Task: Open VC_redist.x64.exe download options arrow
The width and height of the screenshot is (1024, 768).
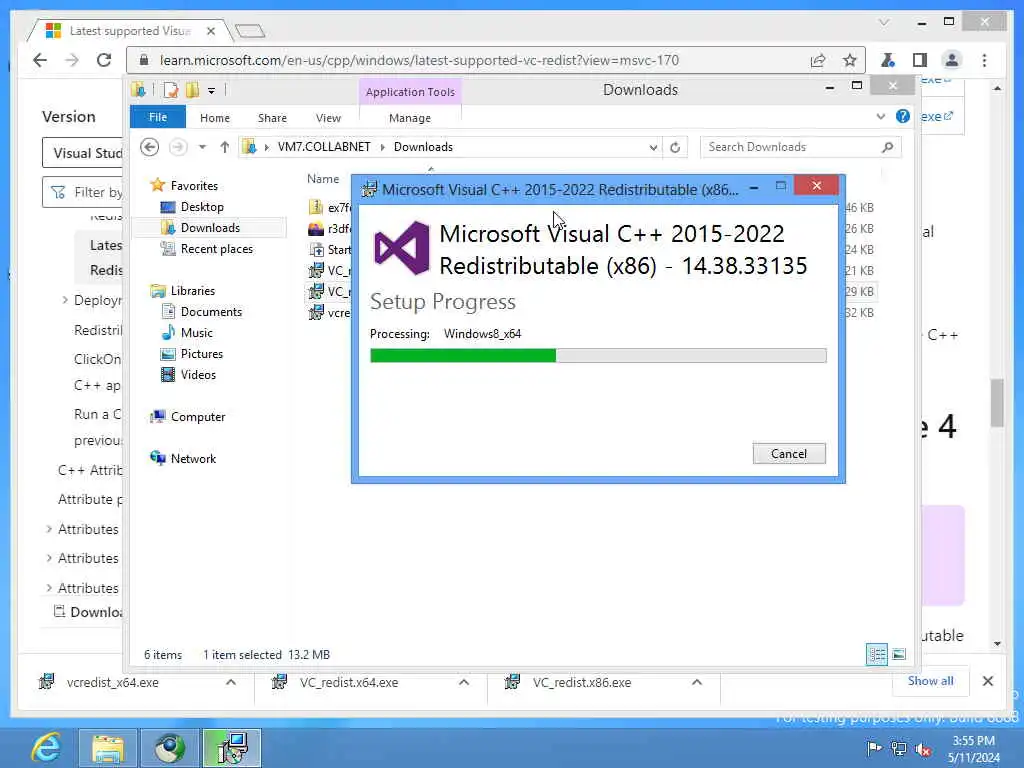Action: [464, 682]
